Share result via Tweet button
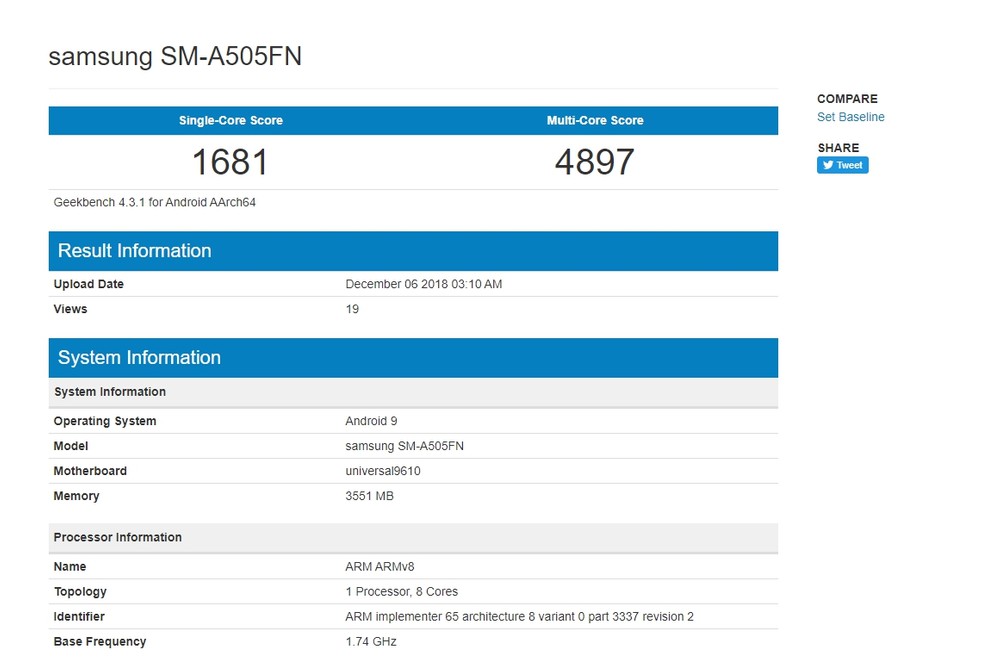 click(x=842, y=165)
